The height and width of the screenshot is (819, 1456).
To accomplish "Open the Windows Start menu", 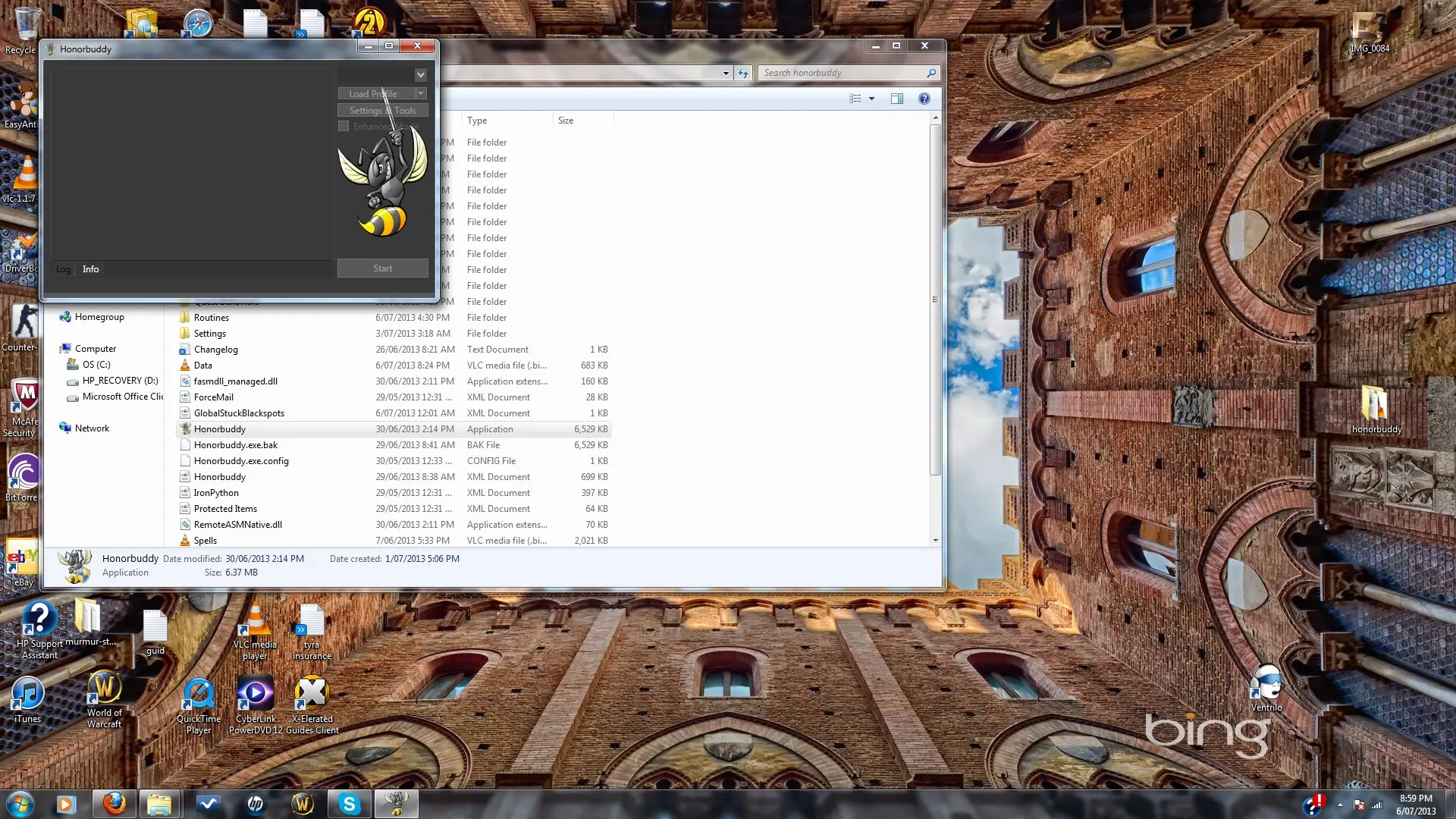I will (20, 804).
